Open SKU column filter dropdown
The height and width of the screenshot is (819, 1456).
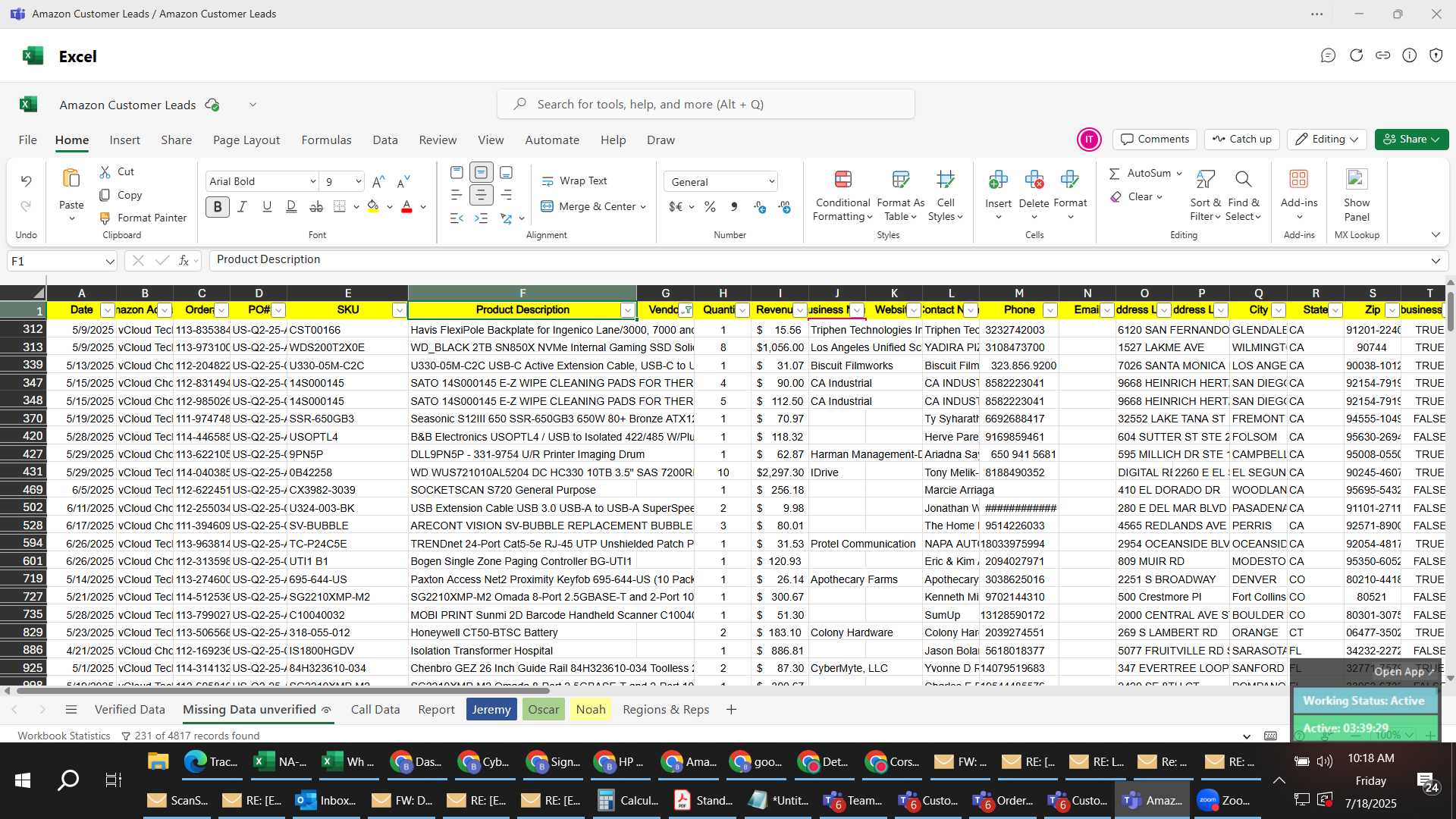click(x=399, y=310)
